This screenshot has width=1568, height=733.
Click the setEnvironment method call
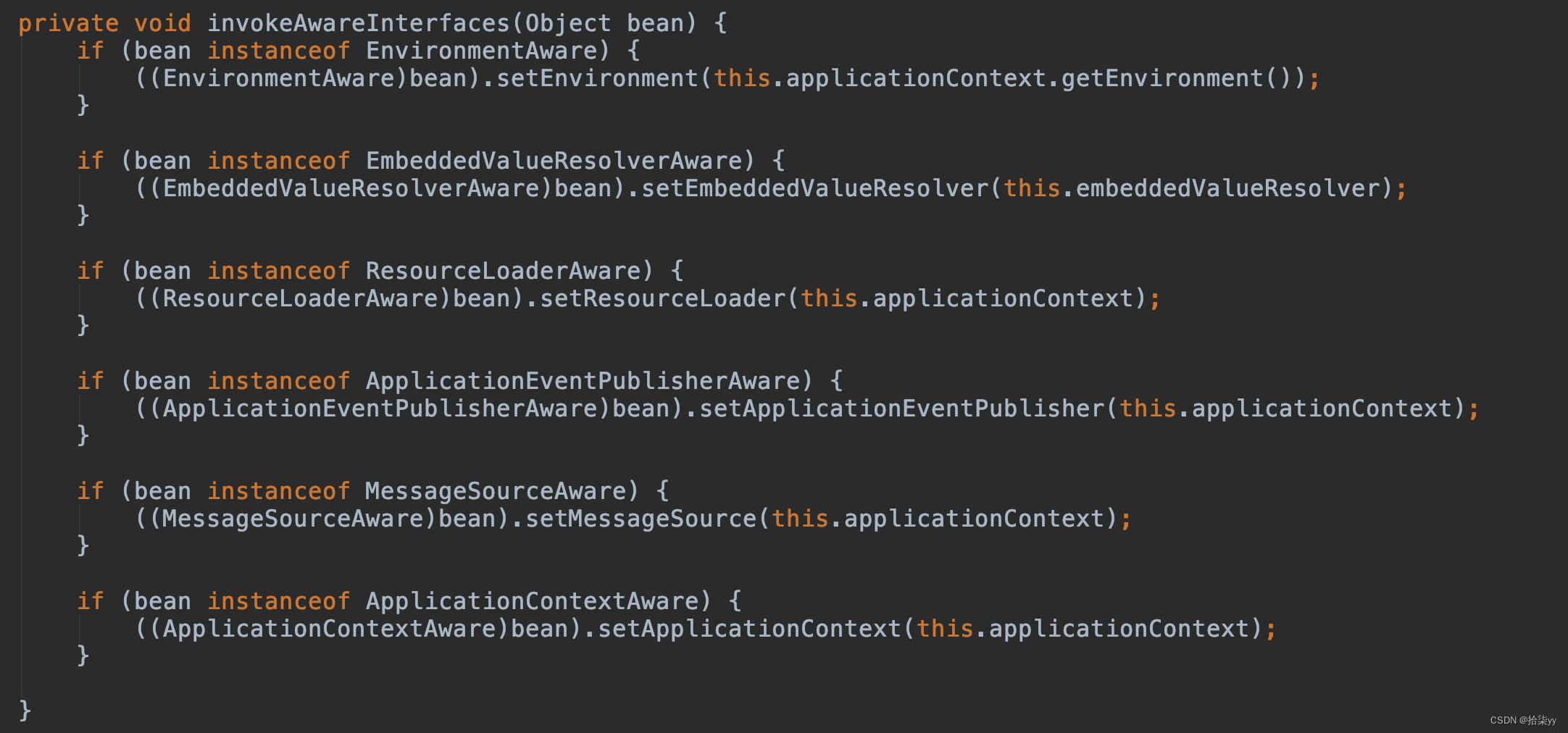pyautogui.click(x=598, y=78)
